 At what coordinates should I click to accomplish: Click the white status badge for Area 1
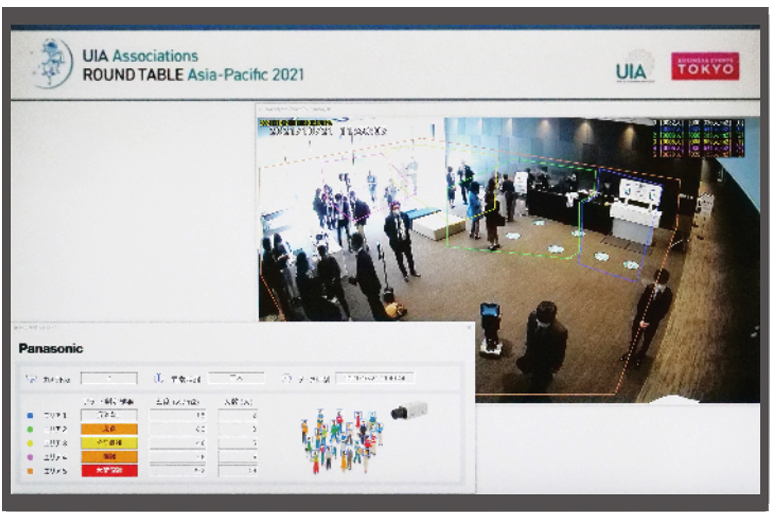pos(108,413)
